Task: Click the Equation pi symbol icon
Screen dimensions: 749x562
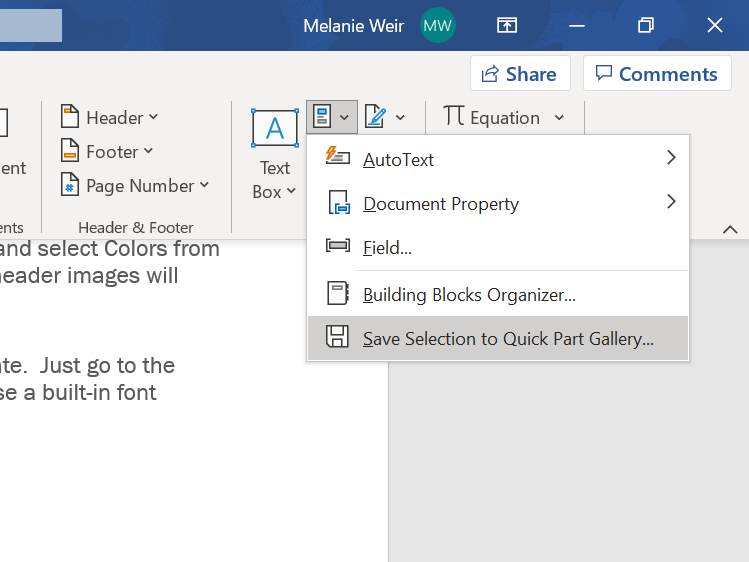Action: [453, 116]
